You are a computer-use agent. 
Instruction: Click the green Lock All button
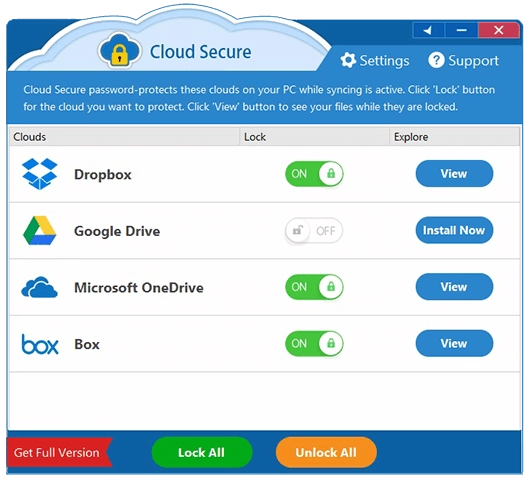coord(202,453)
